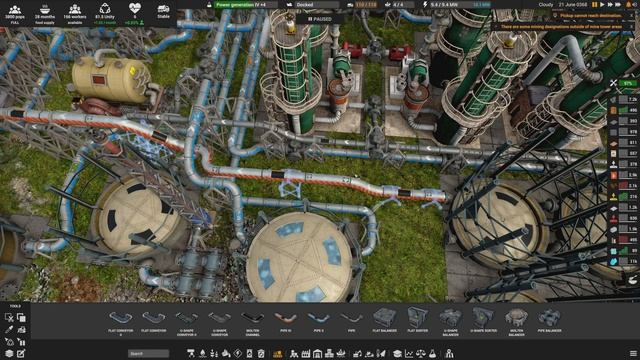The height and width of the screenshot is (360, 640).
Task: Toggle the pause construction tool
Action: 21,342
